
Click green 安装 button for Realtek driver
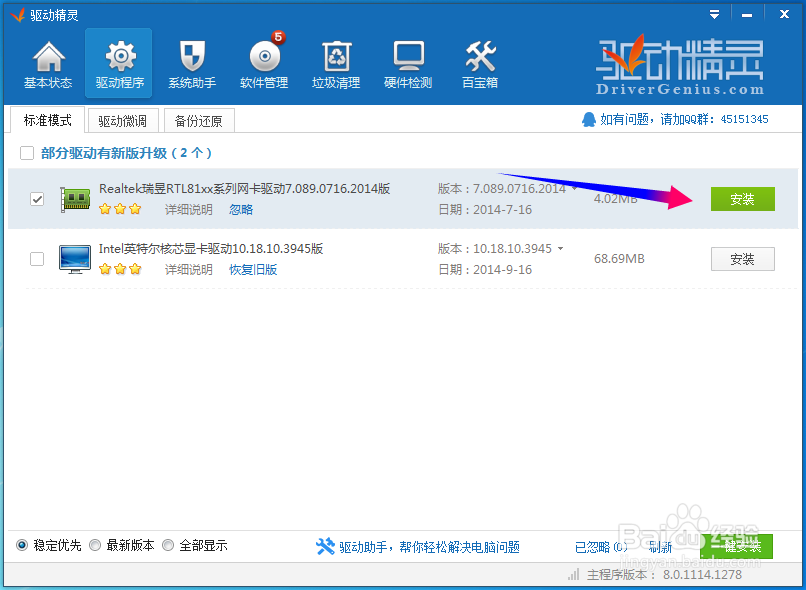point(743,199)
